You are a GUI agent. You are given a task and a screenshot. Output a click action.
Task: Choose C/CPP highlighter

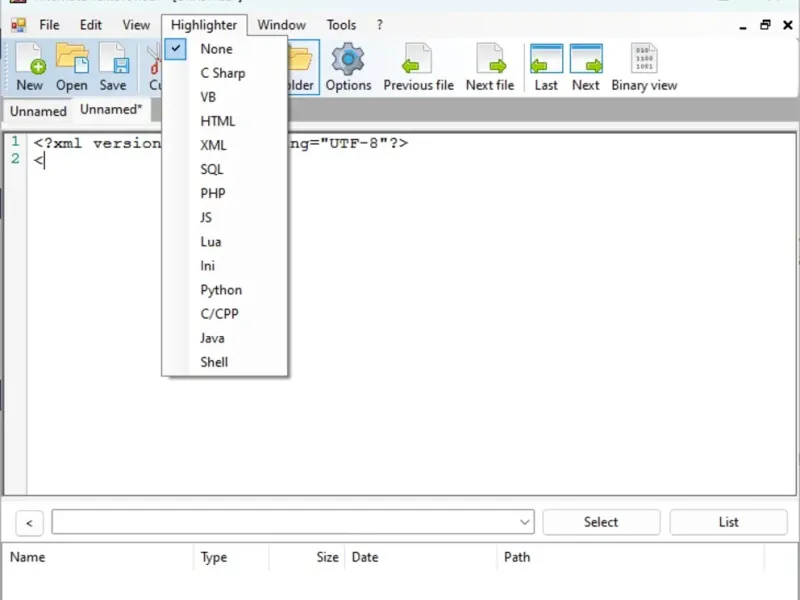point(224,314)
